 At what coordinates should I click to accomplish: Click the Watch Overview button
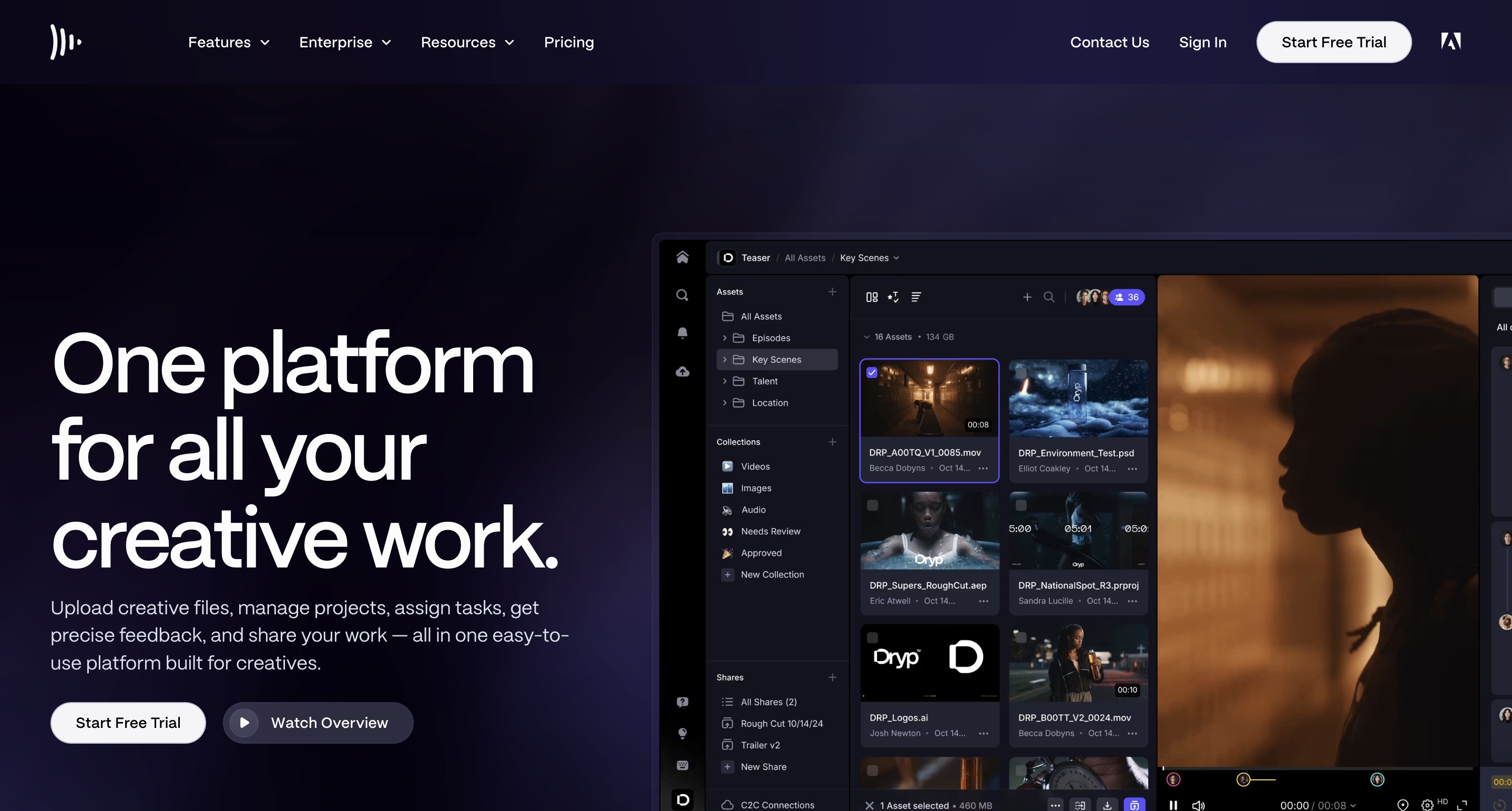(x=318, y=723)
